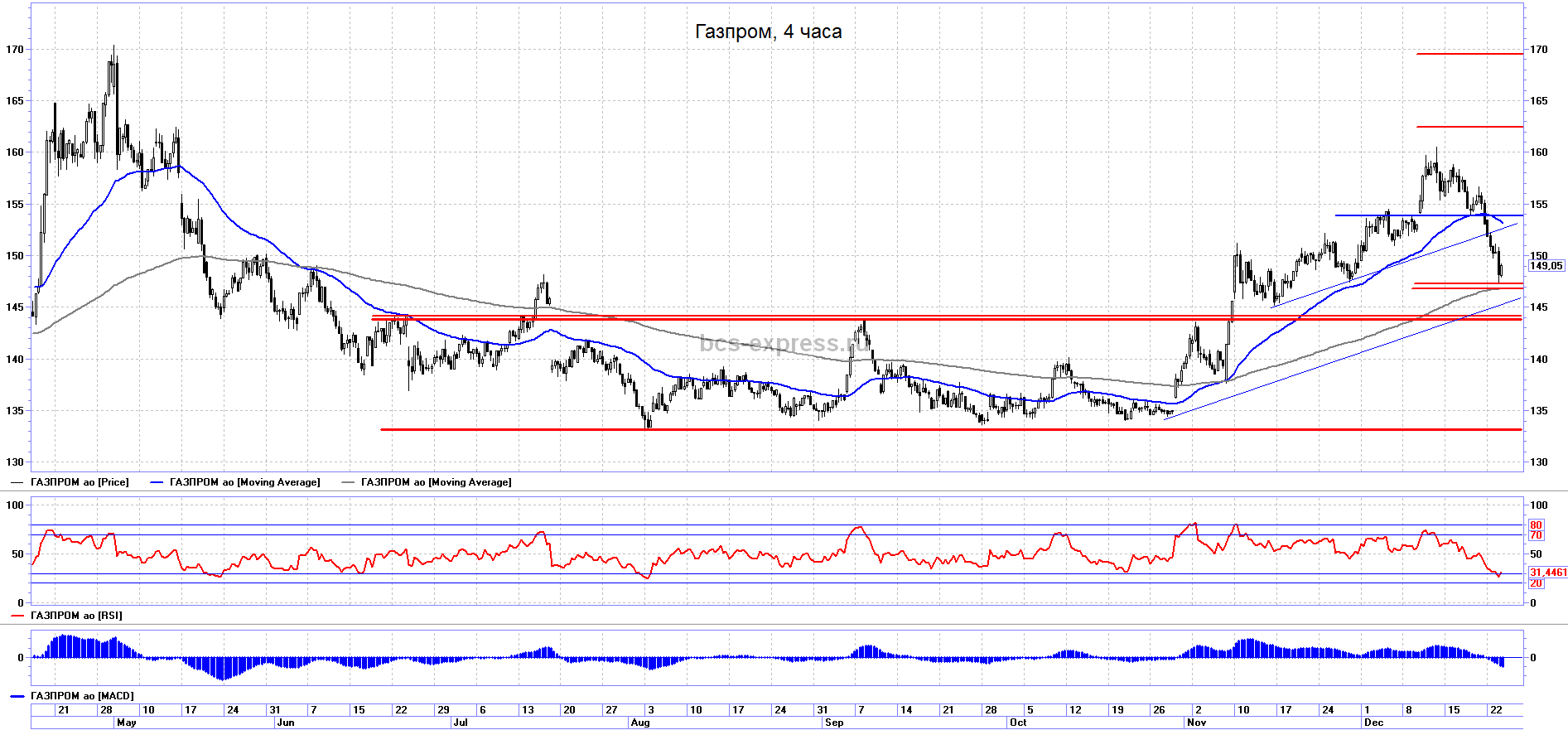Click the "Oct" month label on timeline

(1018, 723)
